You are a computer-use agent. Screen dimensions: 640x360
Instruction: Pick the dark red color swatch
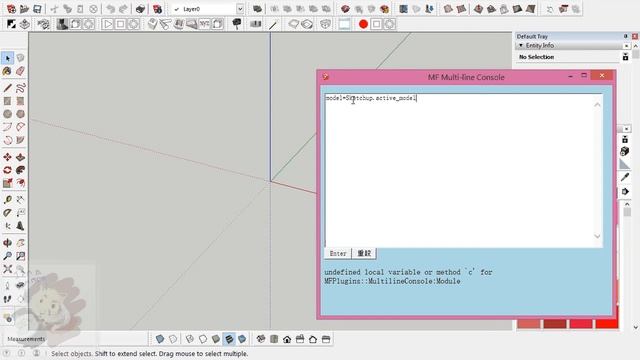555,324
